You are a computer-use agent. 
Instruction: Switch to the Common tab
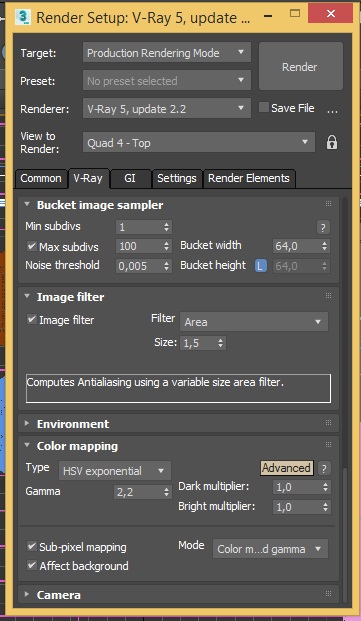coord(41,179)
